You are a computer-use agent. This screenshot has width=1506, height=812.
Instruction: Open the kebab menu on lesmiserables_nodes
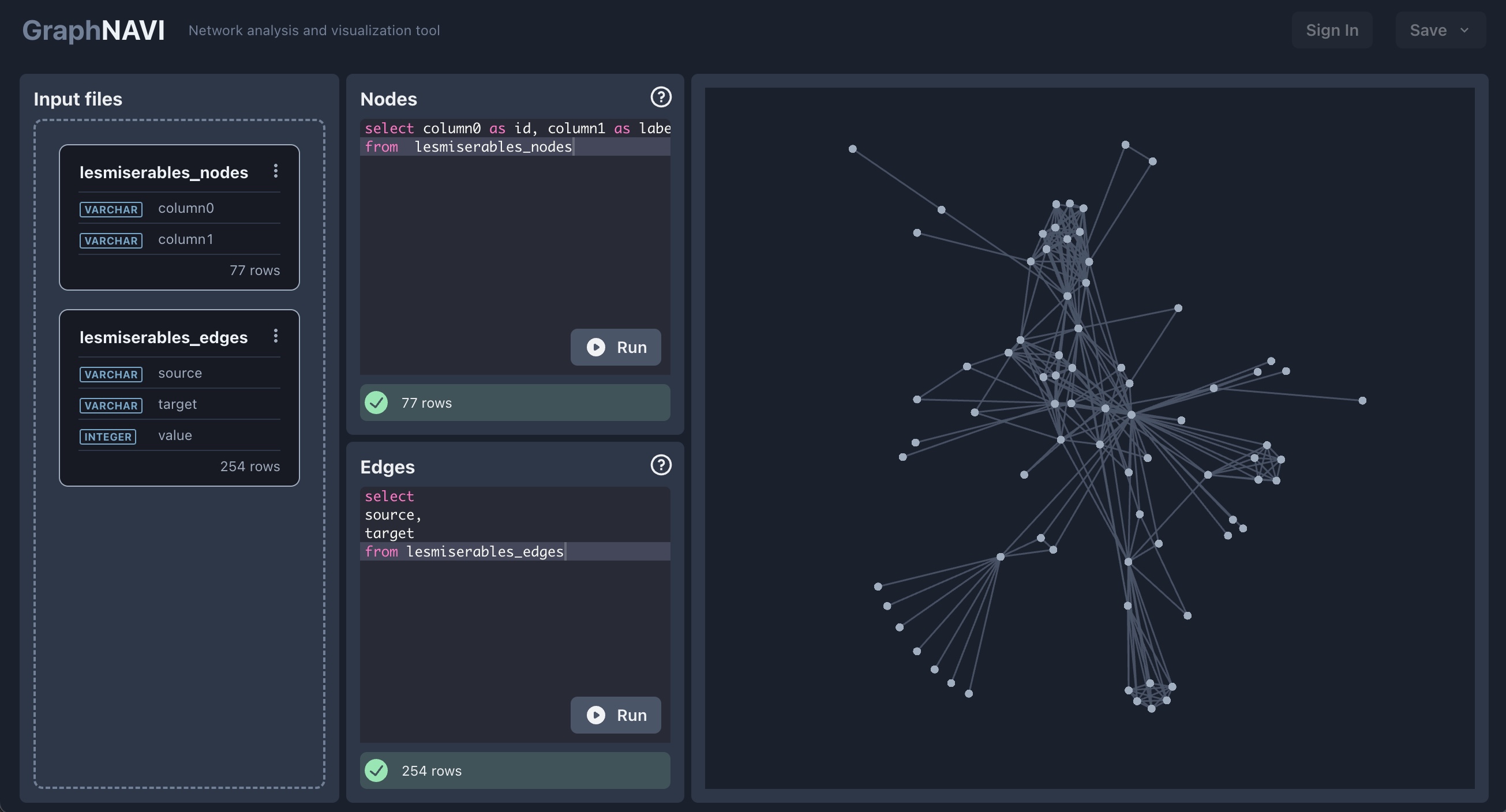tap(275, 171)
